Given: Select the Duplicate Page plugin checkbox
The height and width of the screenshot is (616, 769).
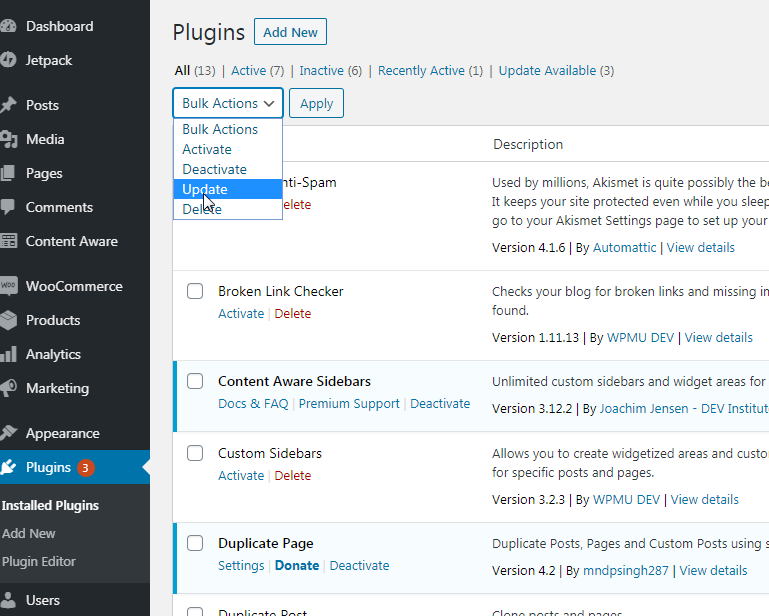Looking at the screenshot, I should [196, 544].
